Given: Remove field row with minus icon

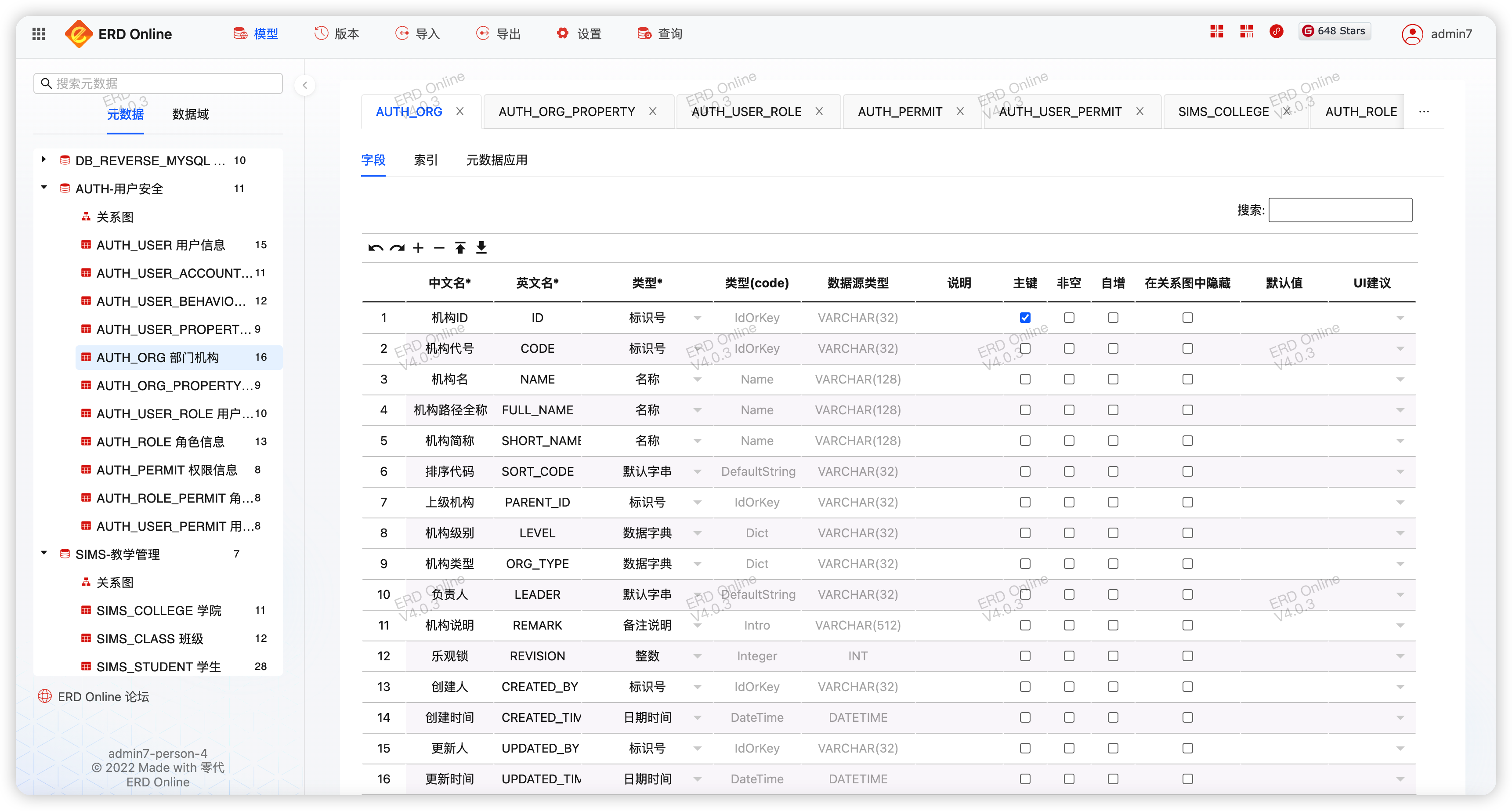Looking at the screenshot, I should [x=439, y=248].
